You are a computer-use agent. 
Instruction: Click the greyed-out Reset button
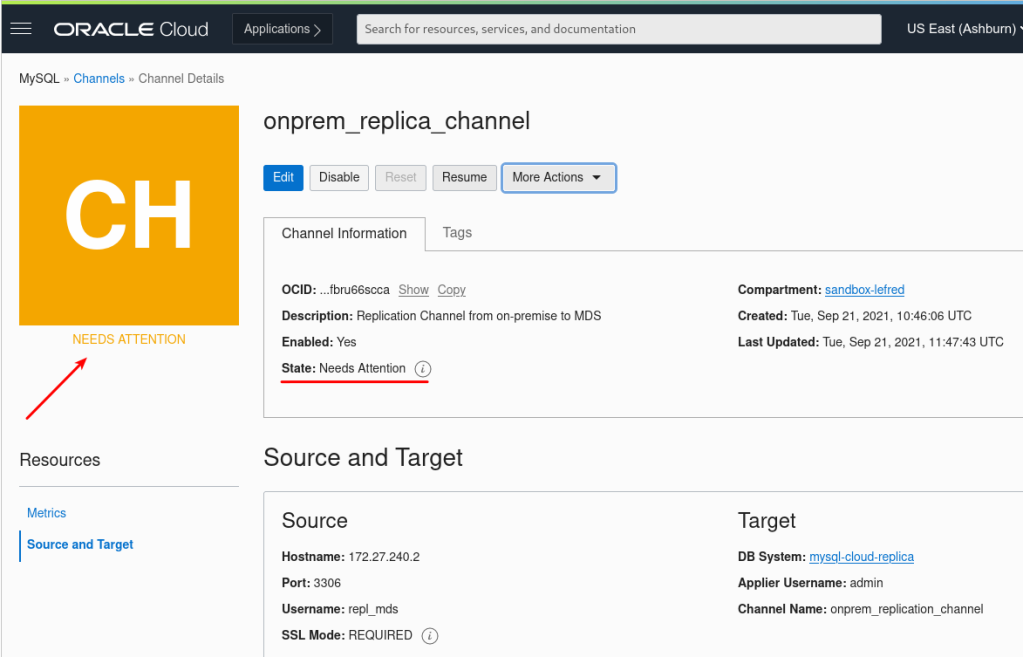click(400, 177)
